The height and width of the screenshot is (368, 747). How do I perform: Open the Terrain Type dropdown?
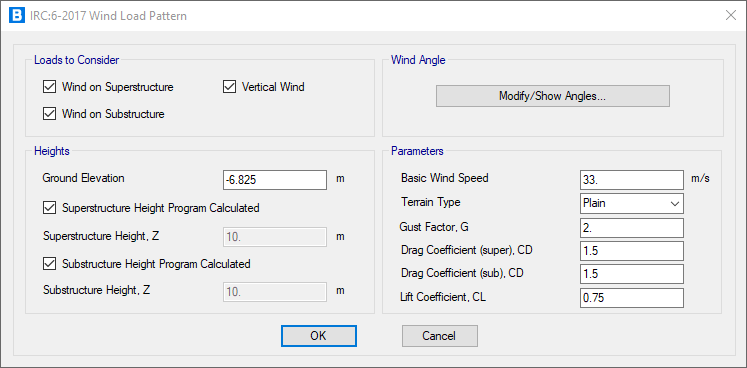pyautogui.click(x=632, y=203)
